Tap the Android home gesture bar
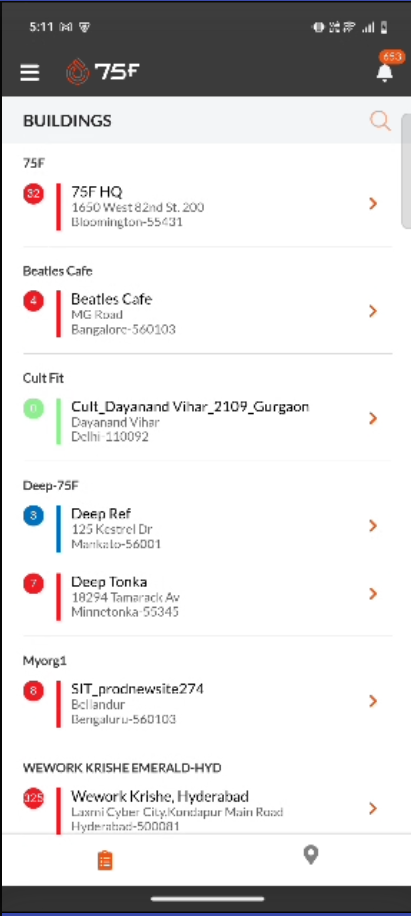The width and height of the screenshot is (411, 916). coord(207,899)
